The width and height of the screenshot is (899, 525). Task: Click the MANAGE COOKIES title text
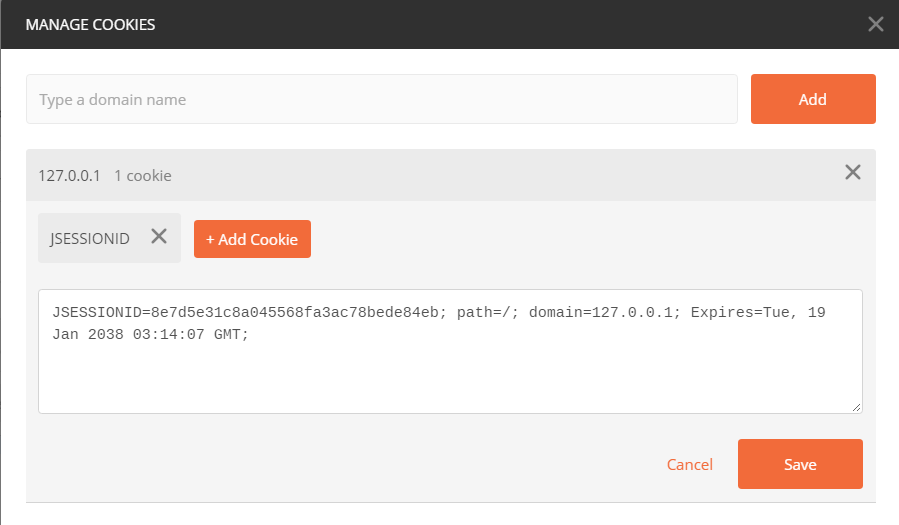pyautogui.click(x=90, y=24)
